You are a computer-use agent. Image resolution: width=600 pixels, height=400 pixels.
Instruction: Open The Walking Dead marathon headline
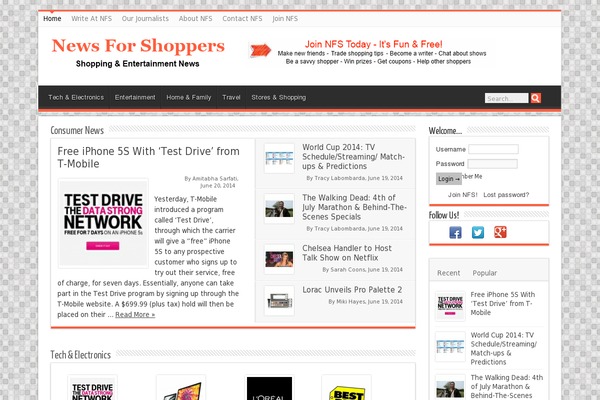click(x=354, y=207)
